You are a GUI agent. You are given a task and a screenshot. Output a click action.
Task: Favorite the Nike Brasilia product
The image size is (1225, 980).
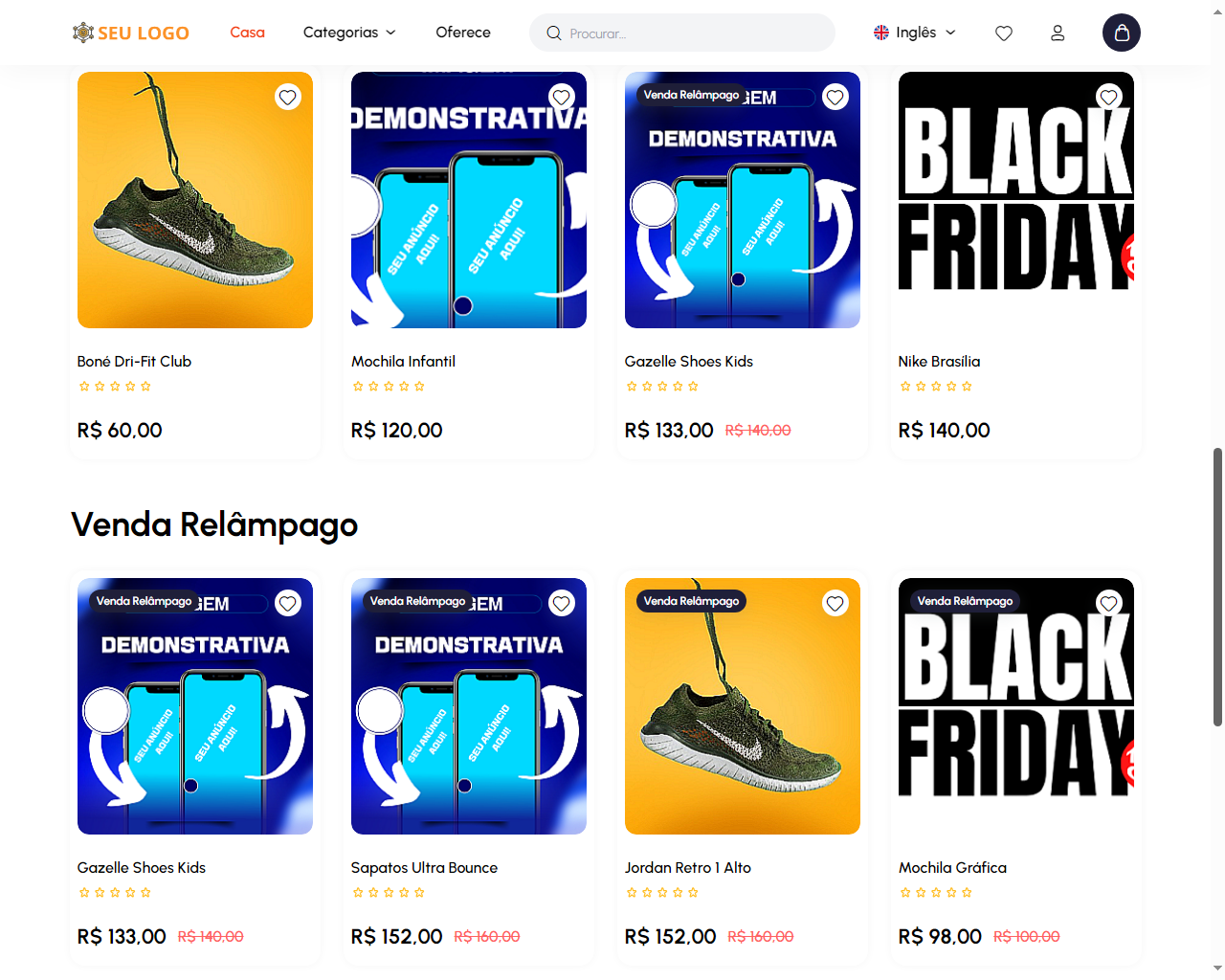point(1109,97)
